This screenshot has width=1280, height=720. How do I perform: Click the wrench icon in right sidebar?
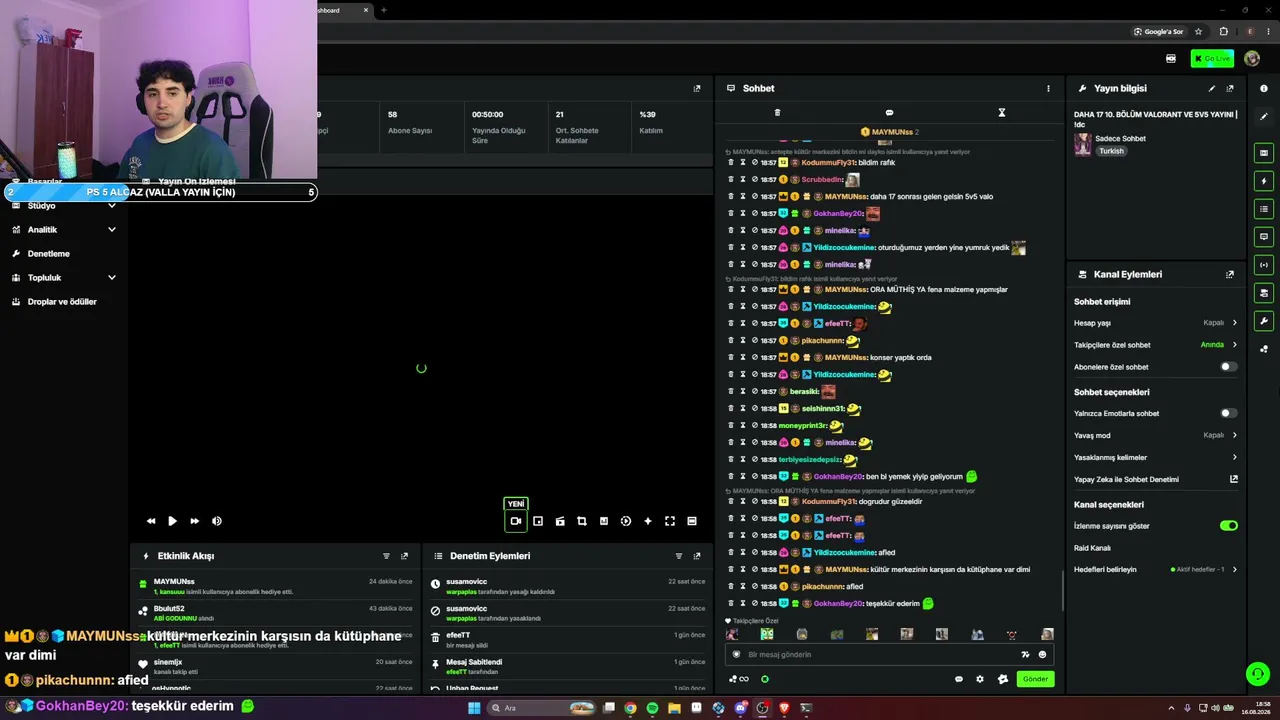[1264, 321]
